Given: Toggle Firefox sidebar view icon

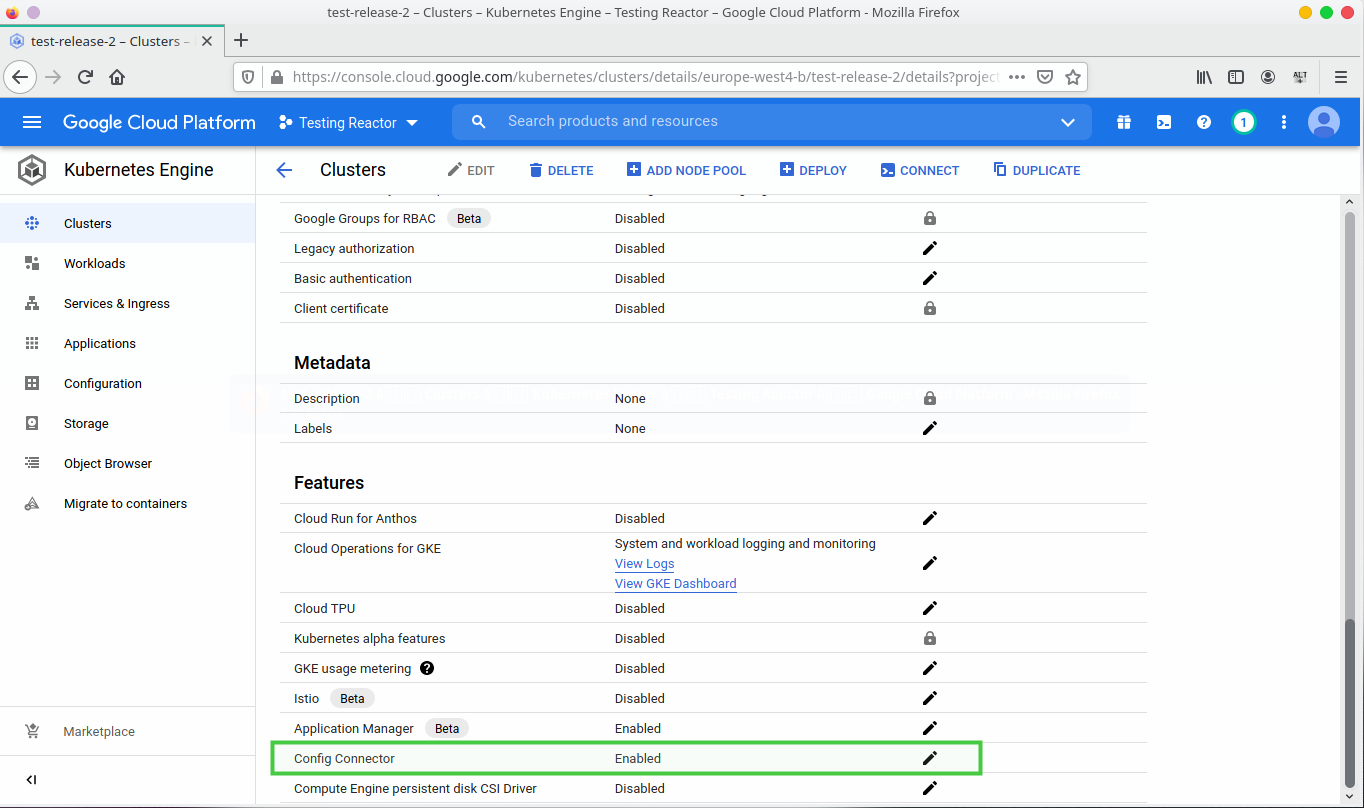Looking at the screenshot, I should (1236, 77).
